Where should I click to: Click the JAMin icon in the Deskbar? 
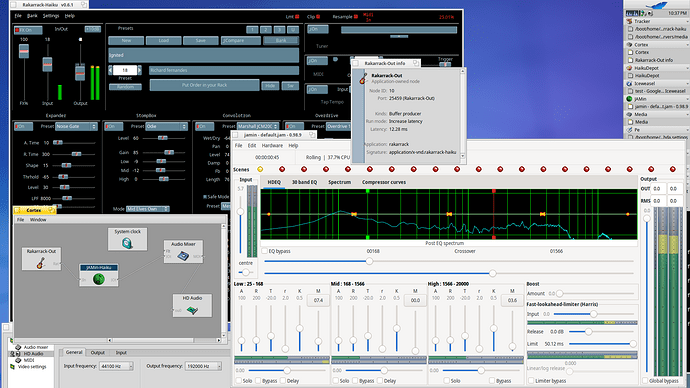coord(629,99)
